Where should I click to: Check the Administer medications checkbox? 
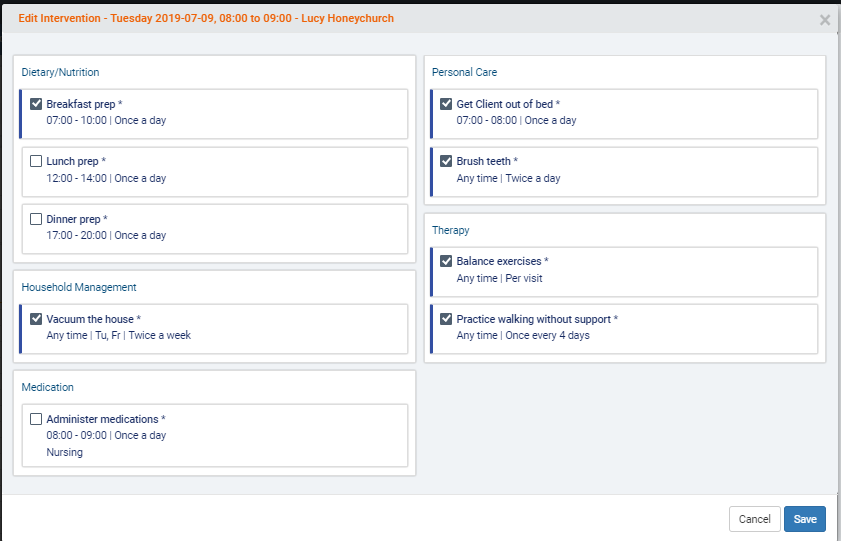pos(36,419)
